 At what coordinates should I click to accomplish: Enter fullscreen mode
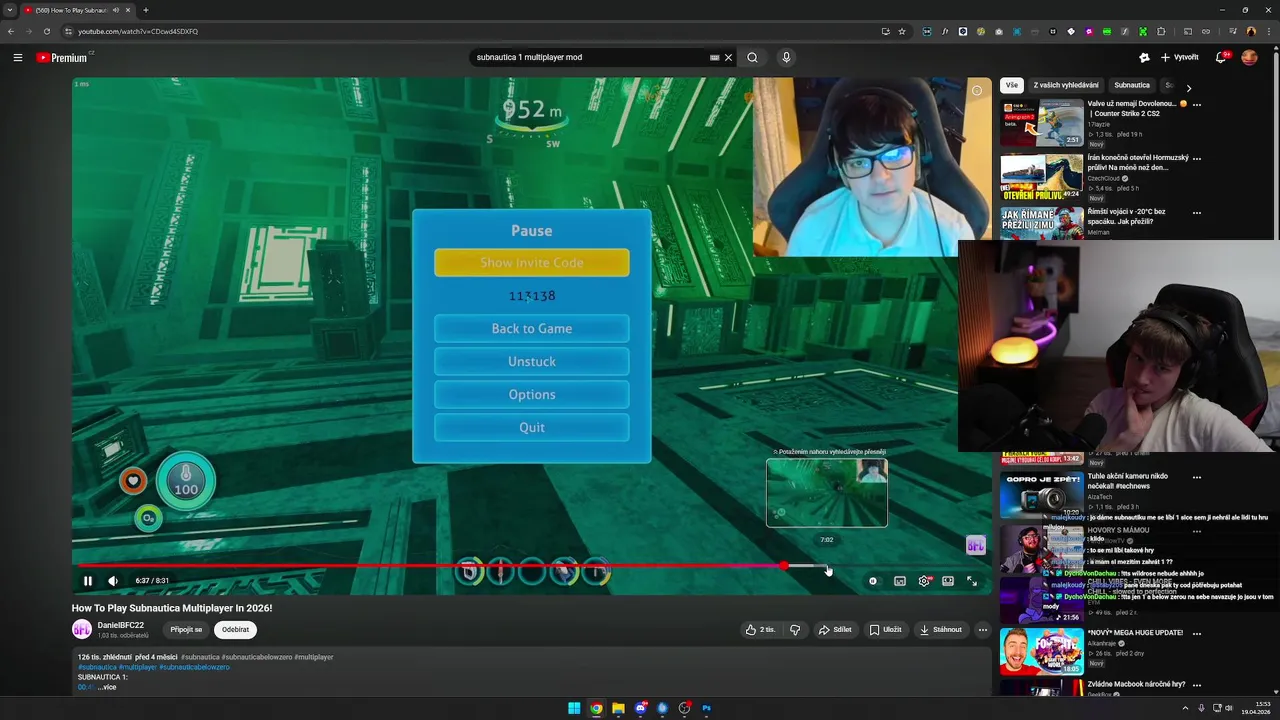[x=972, y=581]
